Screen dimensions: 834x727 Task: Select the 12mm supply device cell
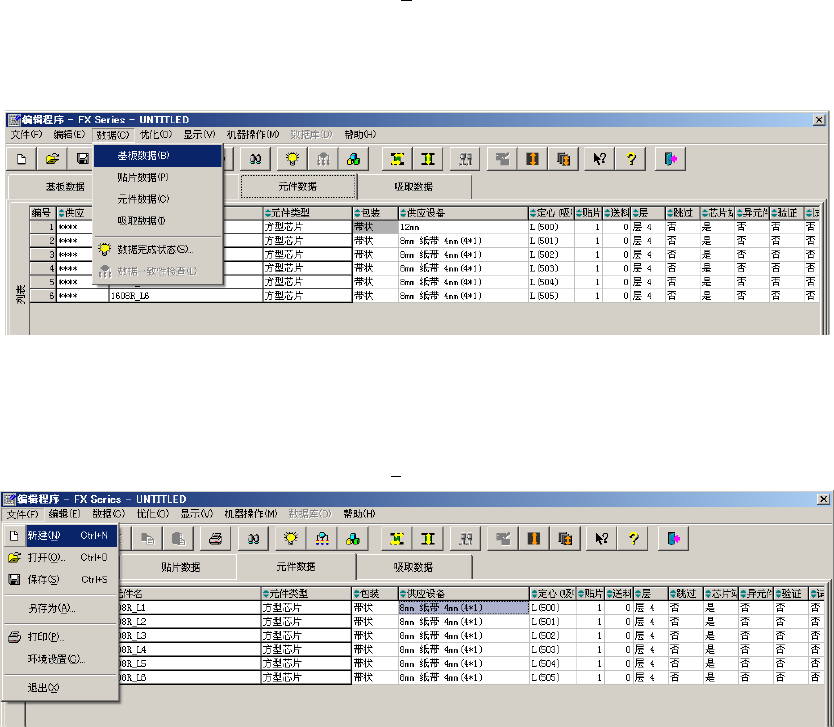463,227
